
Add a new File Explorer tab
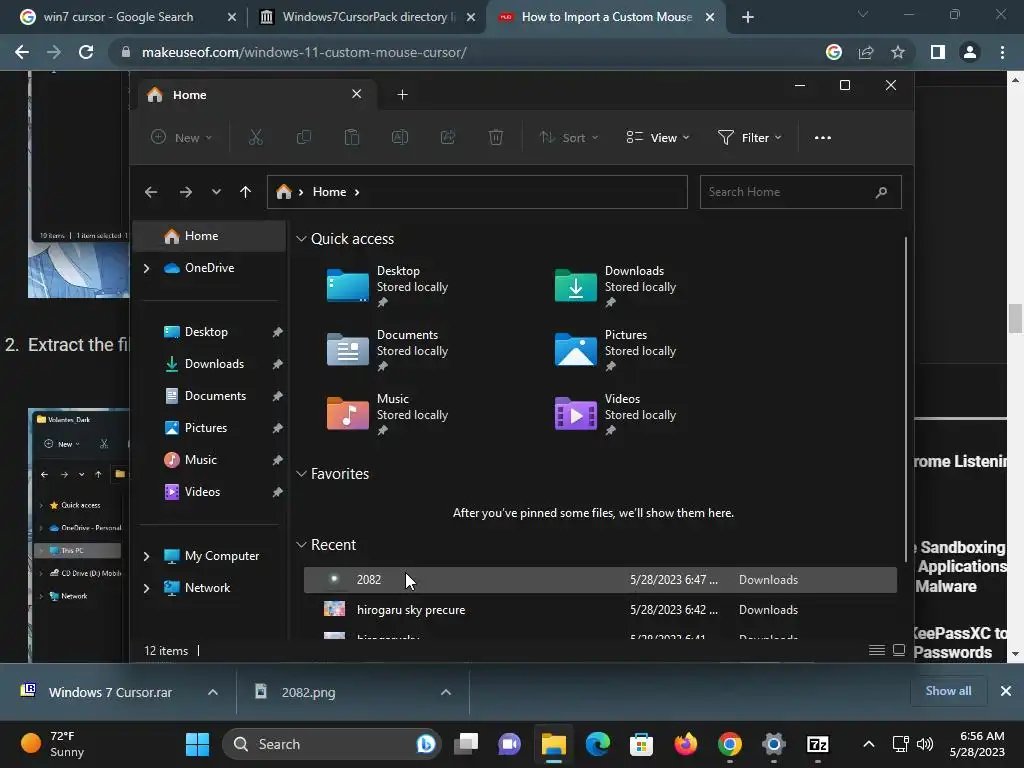click(x=402, y=95)
